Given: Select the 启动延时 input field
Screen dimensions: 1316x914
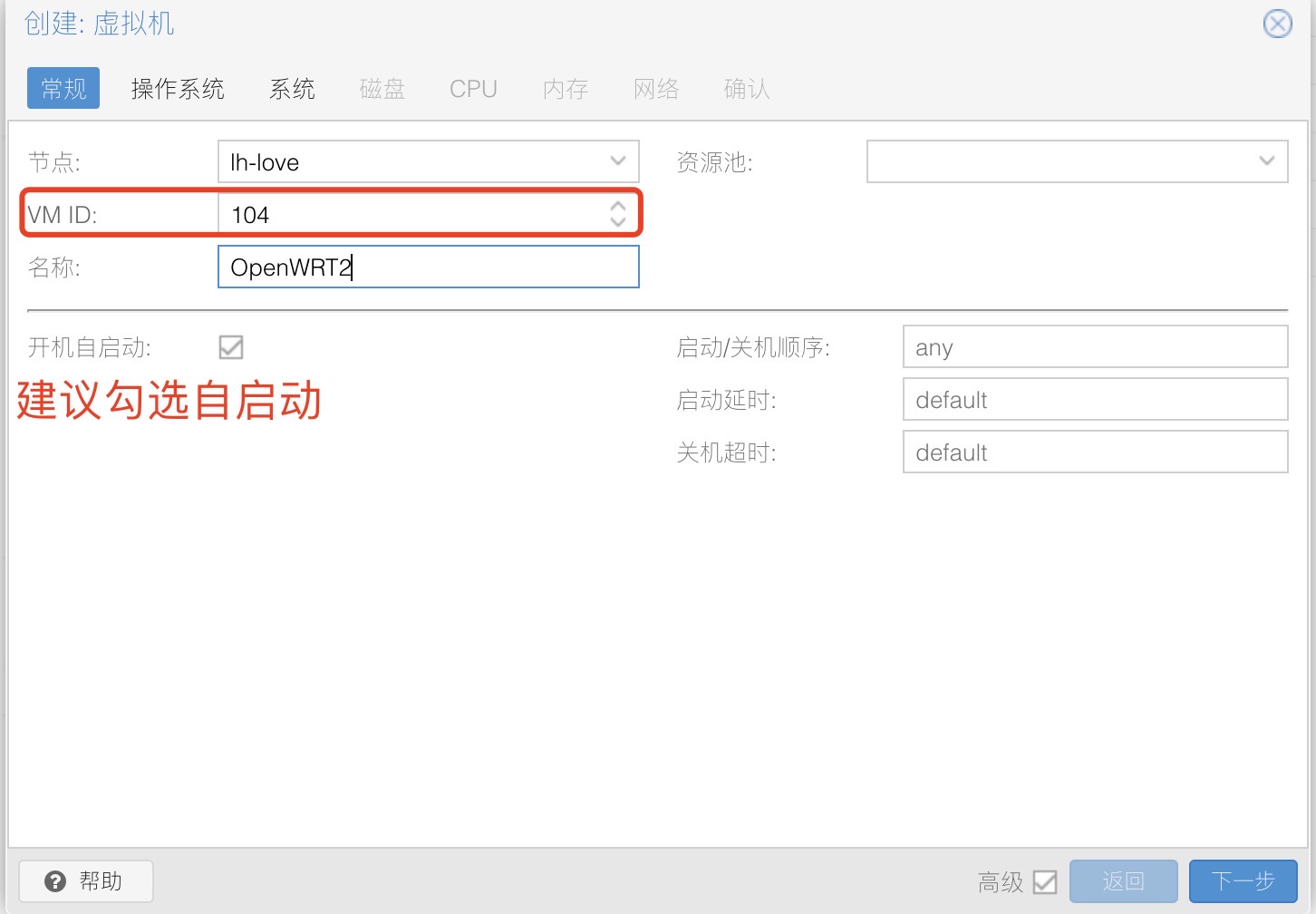Looking at the screenshot, I should click(x=1094, y=400).
